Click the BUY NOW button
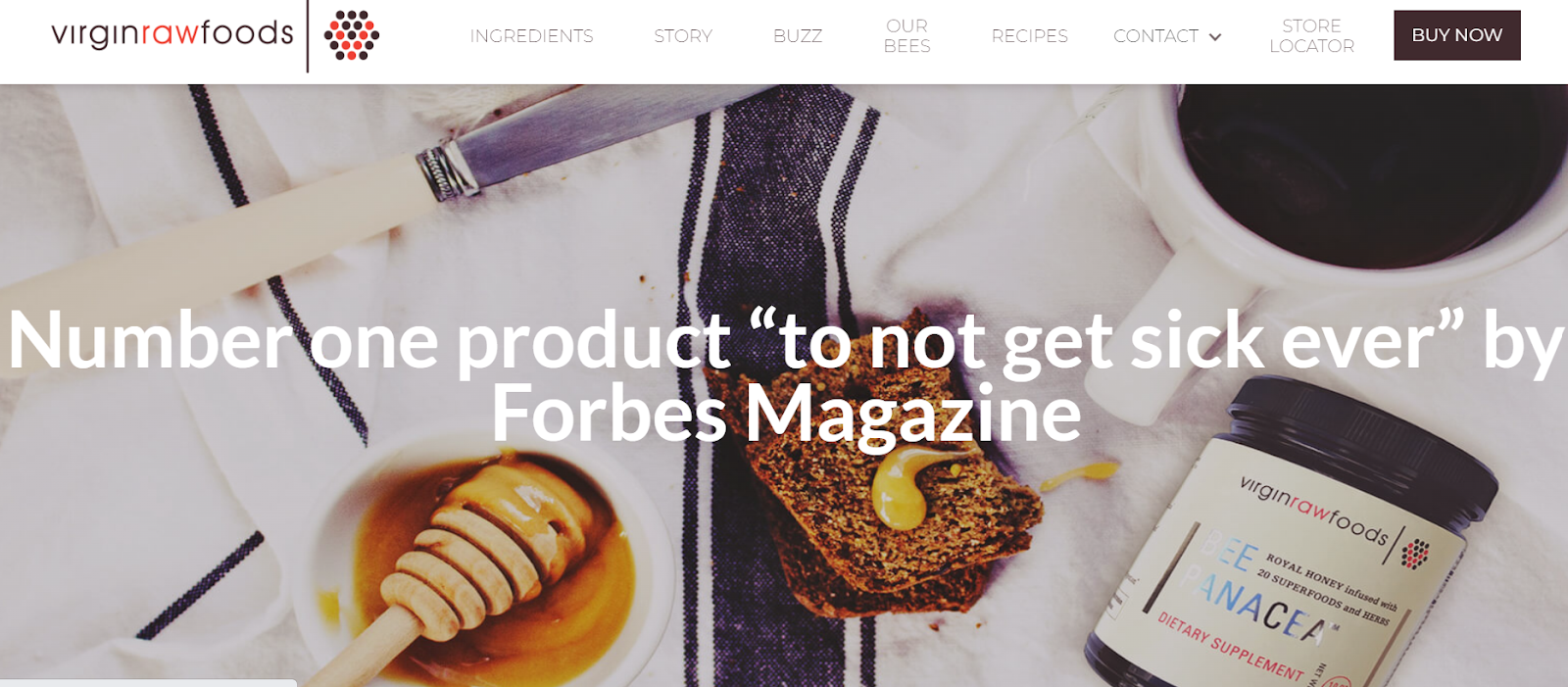The image size is (1568, 687). click(1457, 35)
